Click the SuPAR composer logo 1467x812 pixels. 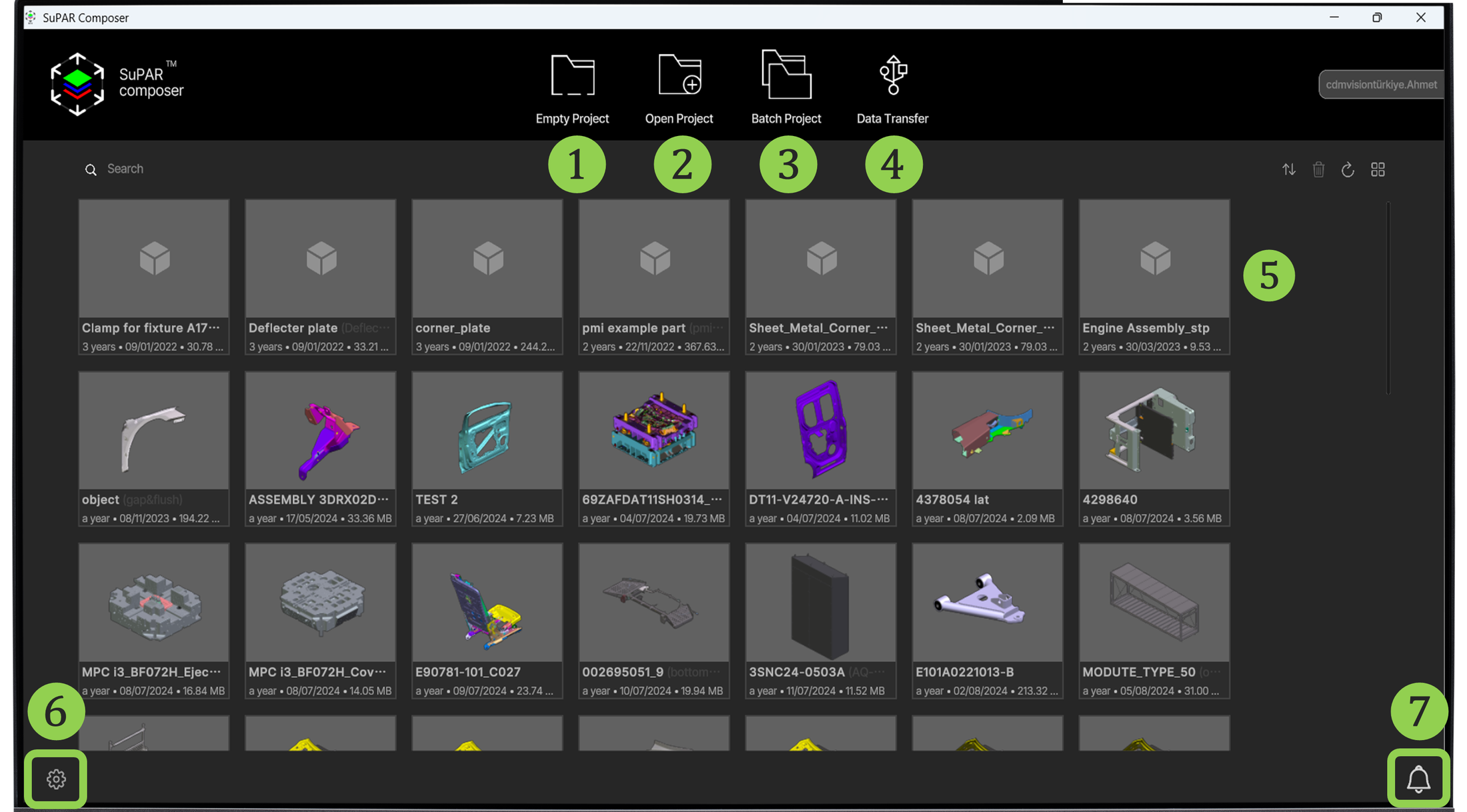(117, 84)
